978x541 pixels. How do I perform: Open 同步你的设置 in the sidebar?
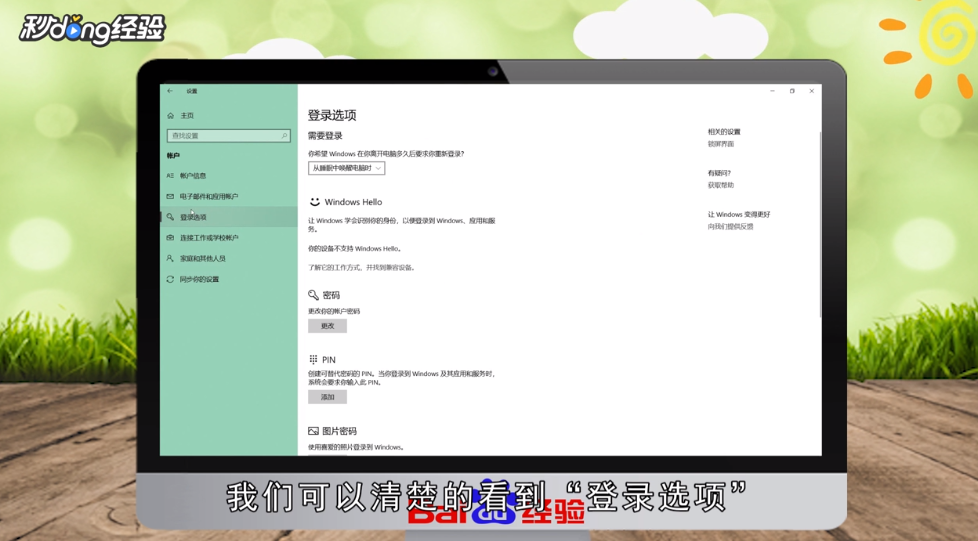coord(228,280)
